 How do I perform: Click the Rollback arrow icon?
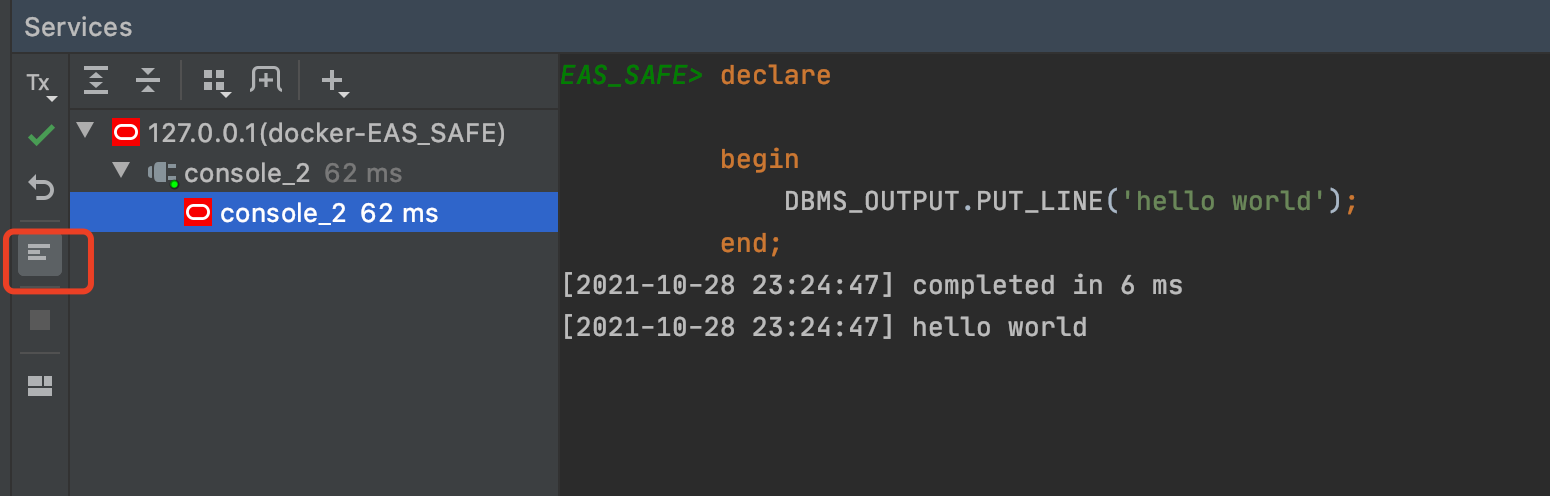pos(40,187)
